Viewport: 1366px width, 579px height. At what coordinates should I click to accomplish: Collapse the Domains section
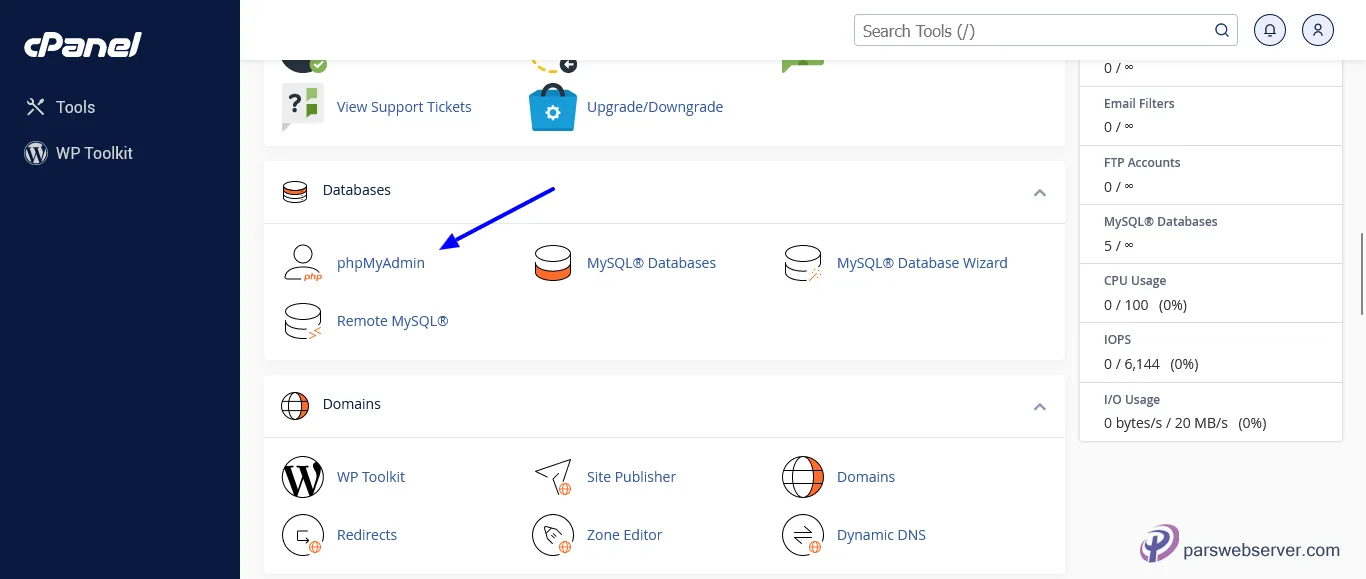tap(1040, 406)
